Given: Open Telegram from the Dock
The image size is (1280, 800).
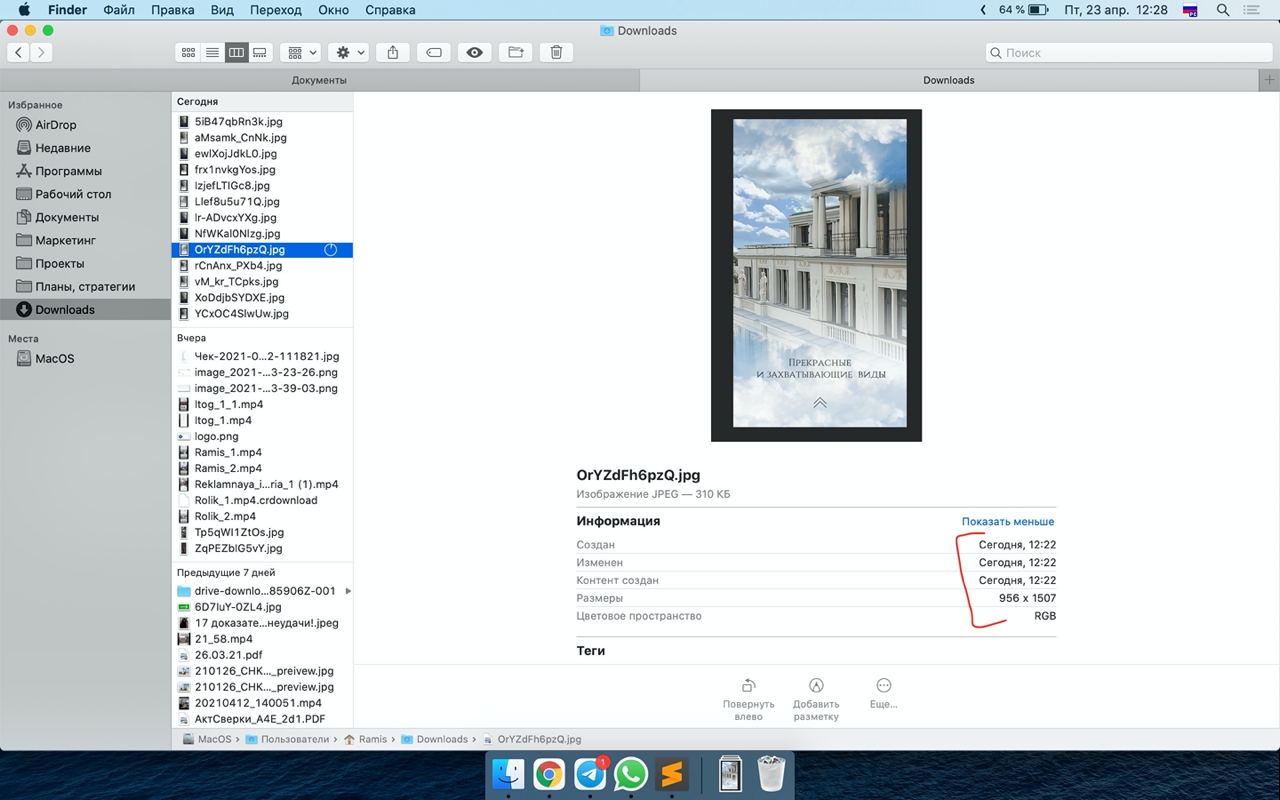Looking at the screenshot, I should click(589, 774).
